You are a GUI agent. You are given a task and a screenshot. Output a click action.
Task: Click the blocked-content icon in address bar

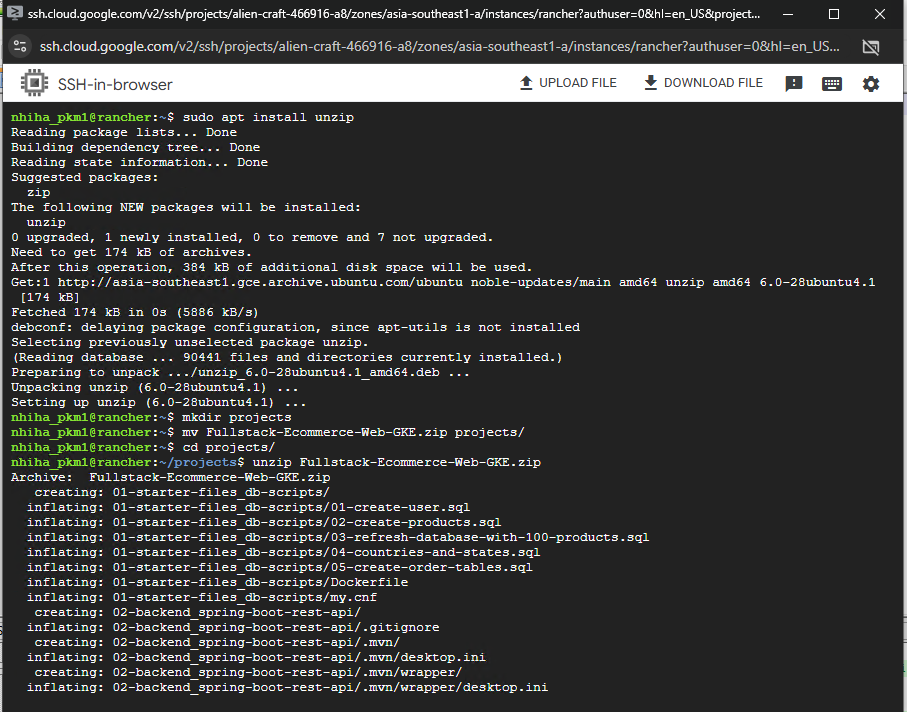[870, 47]
